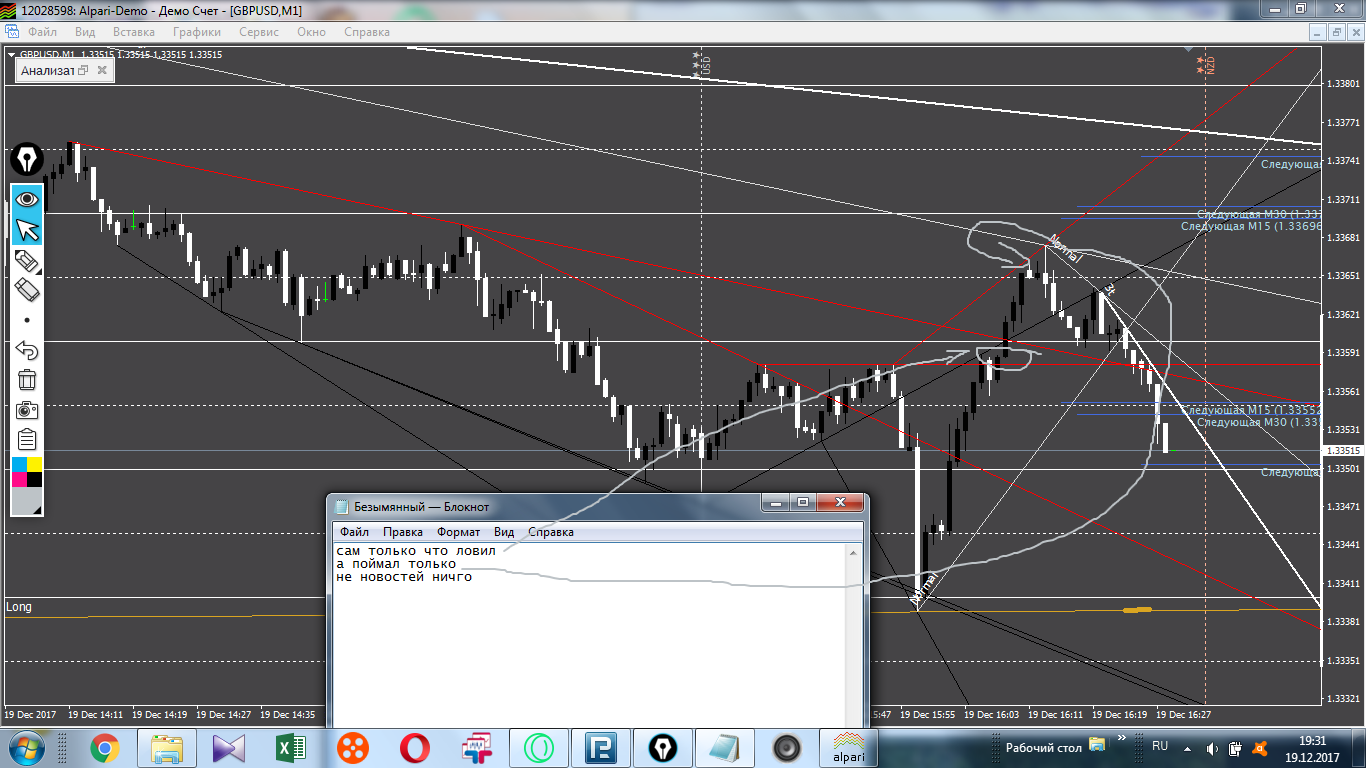Select the pen drawing tool
Screen dimensions: 1366x768
tap(27, 261)
